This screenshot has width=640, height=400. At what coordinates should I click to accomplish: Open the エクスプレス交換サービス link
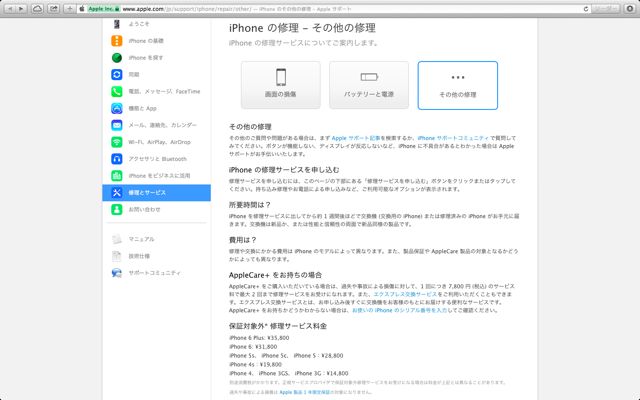[x=405, y=294]
